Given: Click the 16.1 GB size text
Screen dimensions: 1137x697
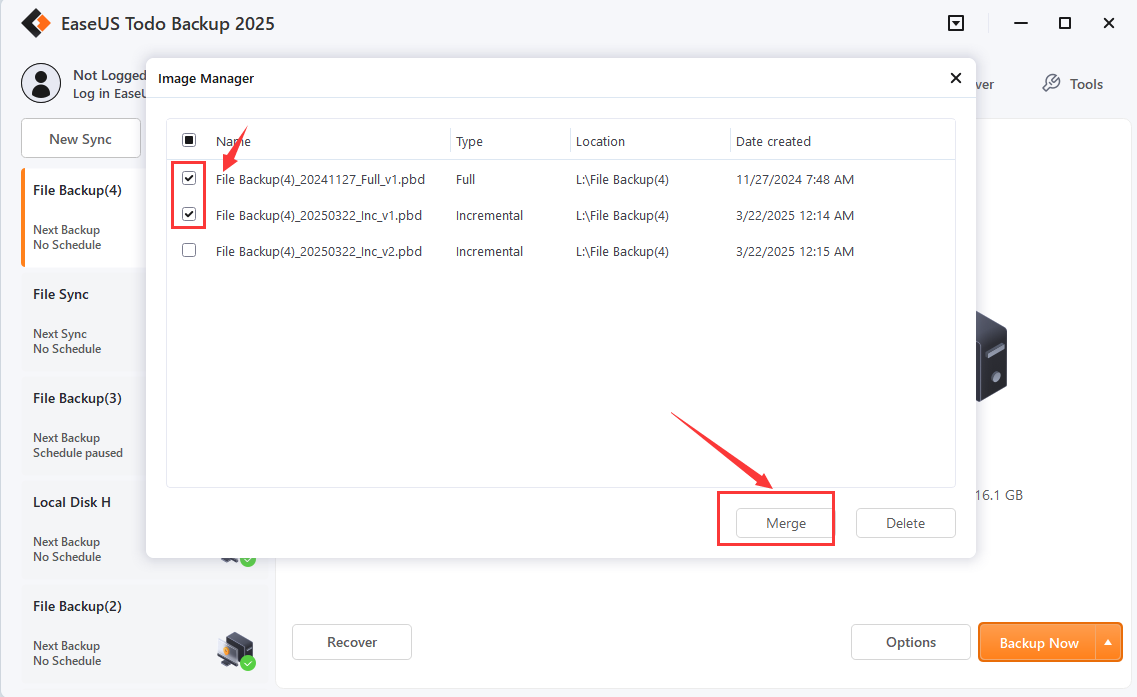Looking at the screenshot, I should click(x=999, y=495).
